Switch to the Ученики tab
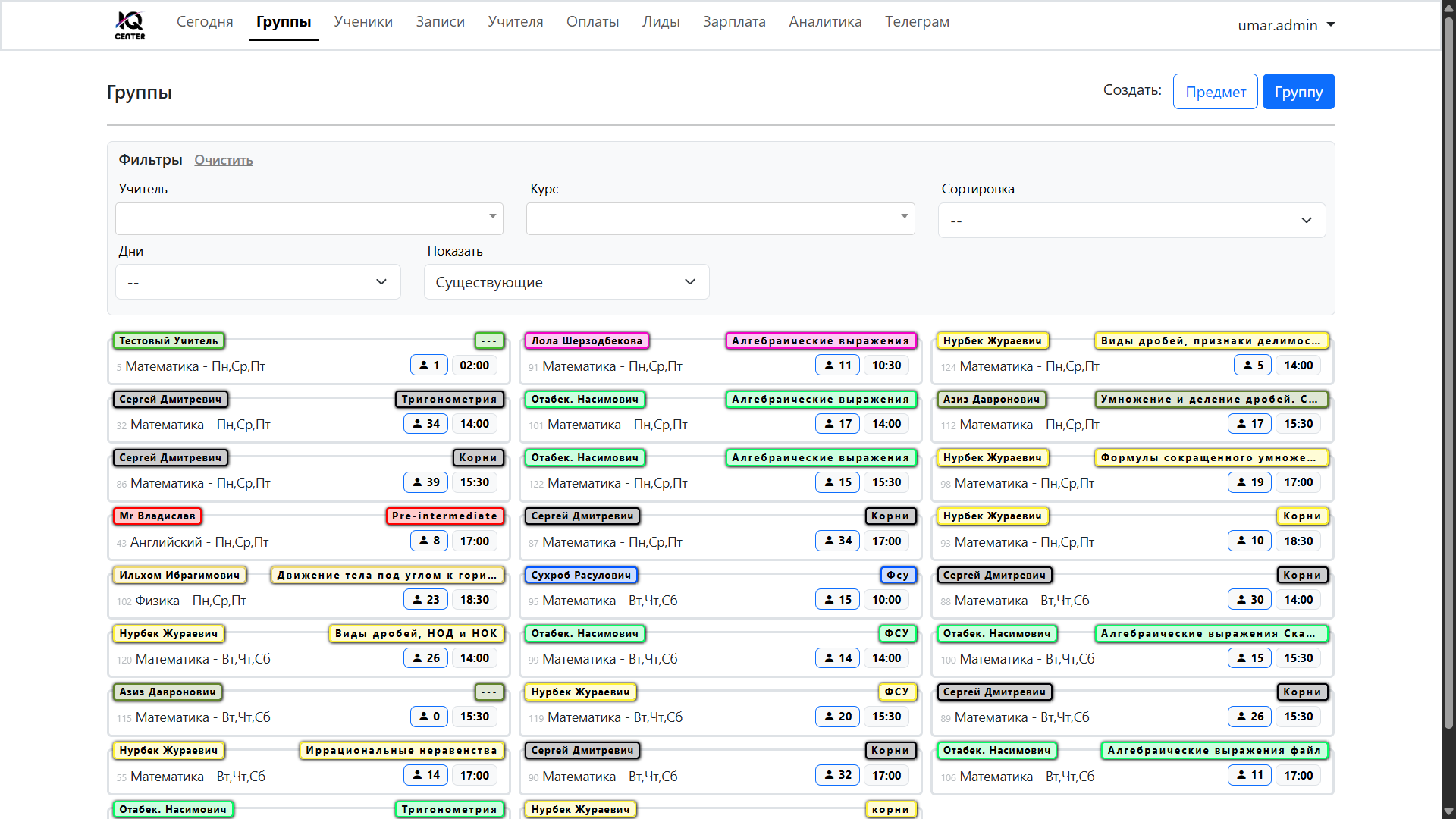 click(x=363, y=22)
